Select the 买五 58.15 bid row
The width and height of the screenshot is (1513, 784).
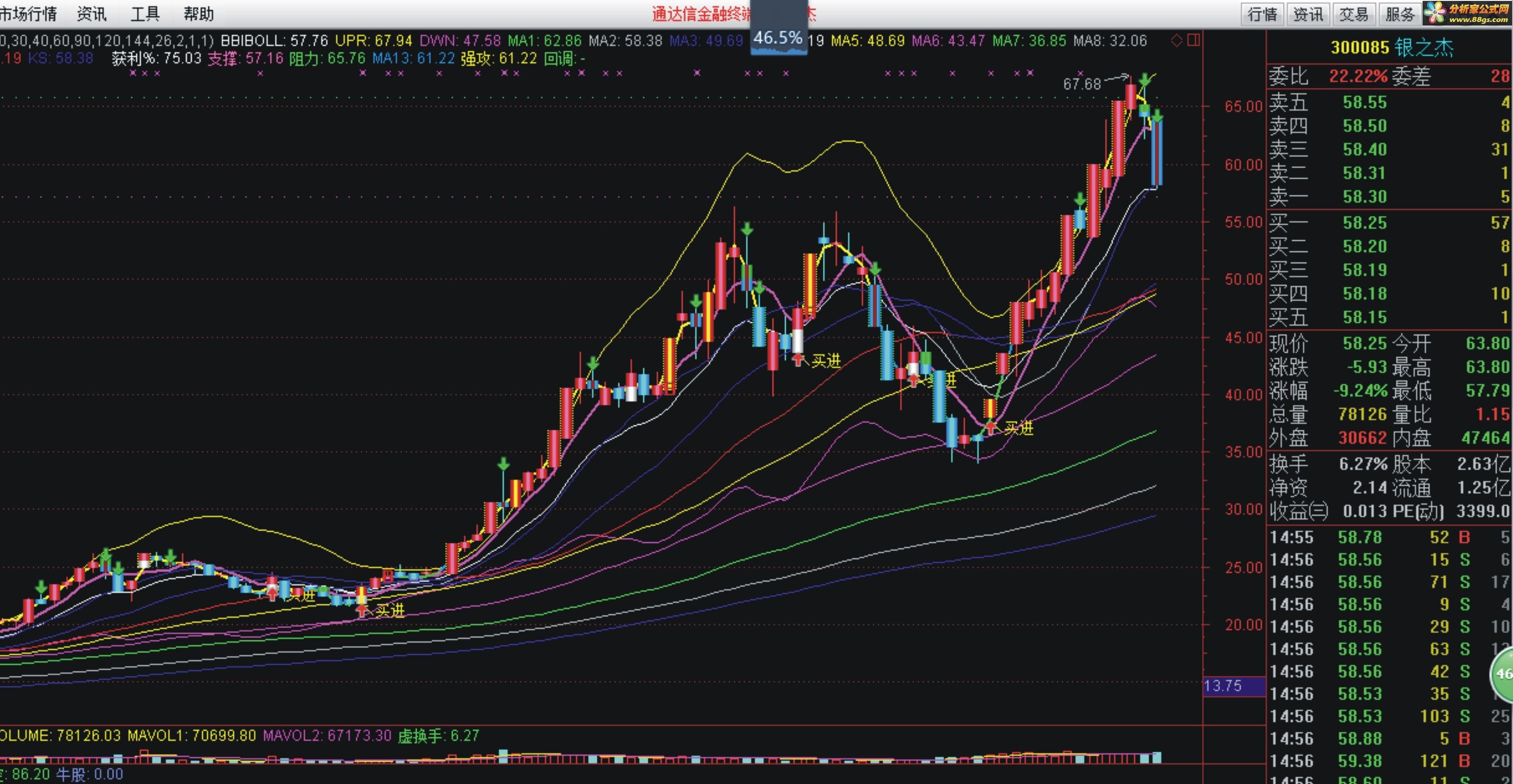pyautogui.click(x=1389, y=317)
